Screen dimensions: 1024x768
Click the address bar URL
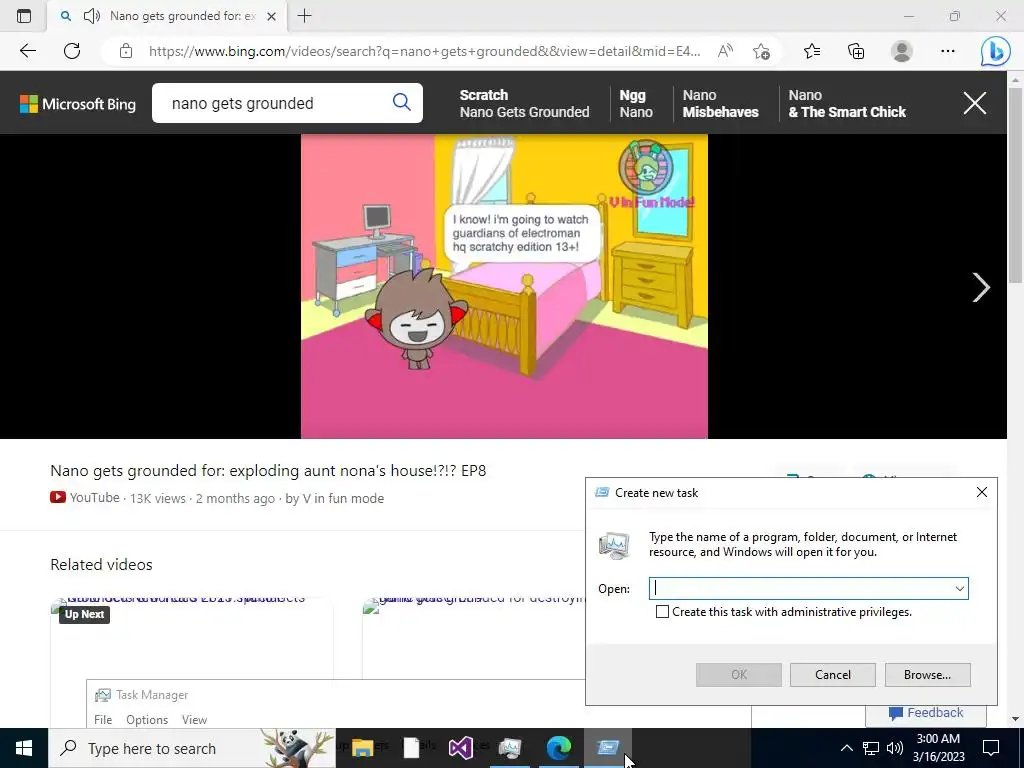point(424,51)
